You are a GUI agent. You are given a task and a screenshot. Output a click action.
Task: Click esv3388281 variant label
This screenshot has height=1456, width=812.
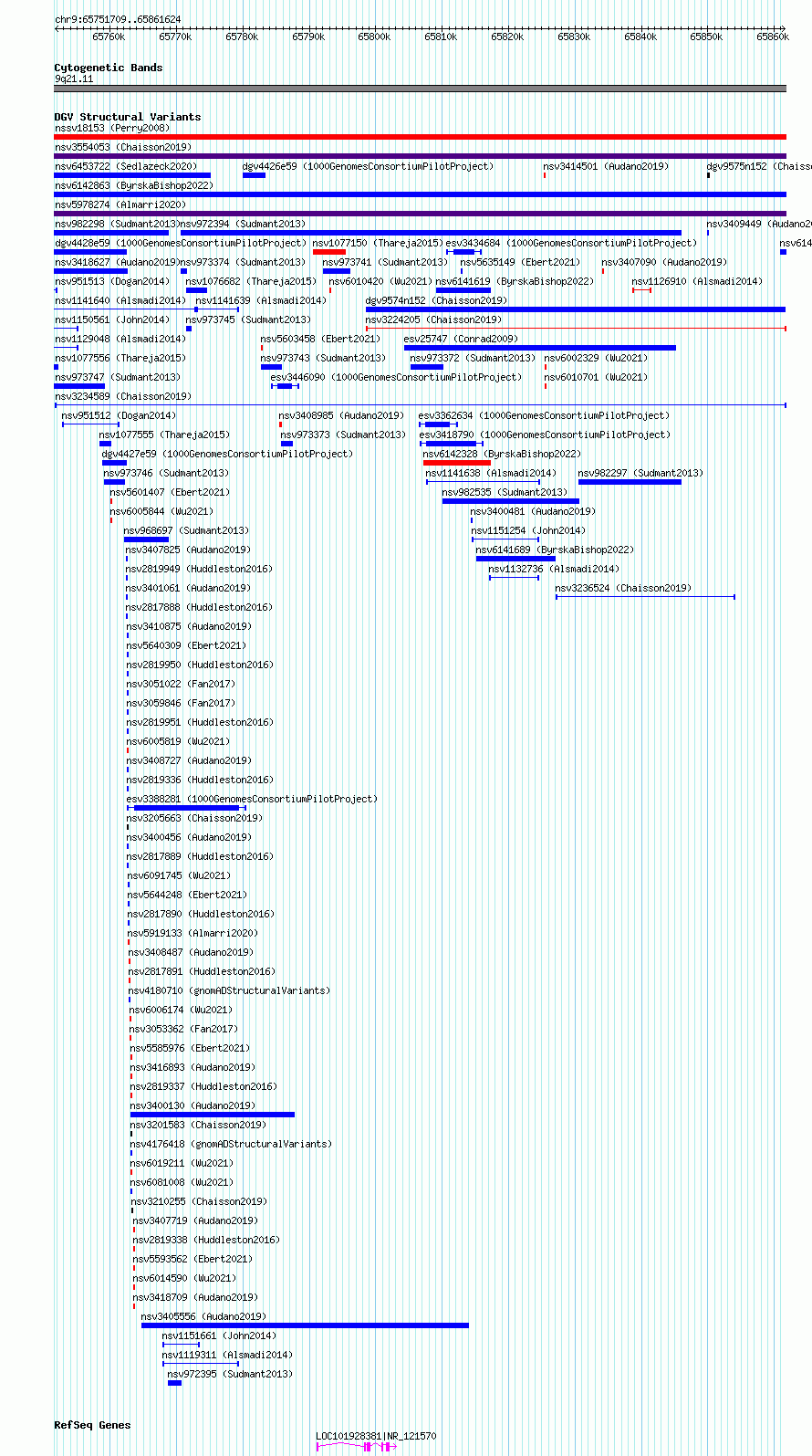pyautogui.click(x=252, y=799)
